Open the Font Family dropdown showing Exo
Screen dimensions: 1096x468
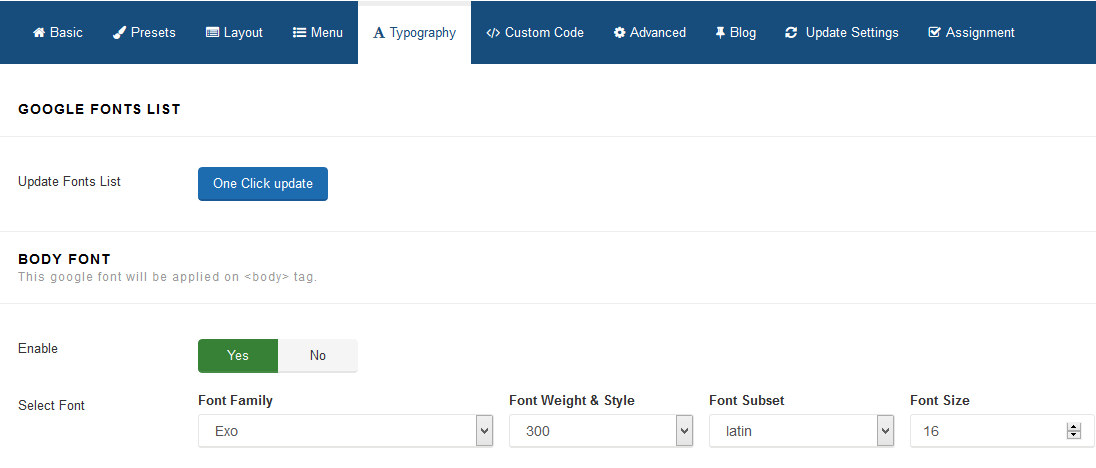point(345,431)
